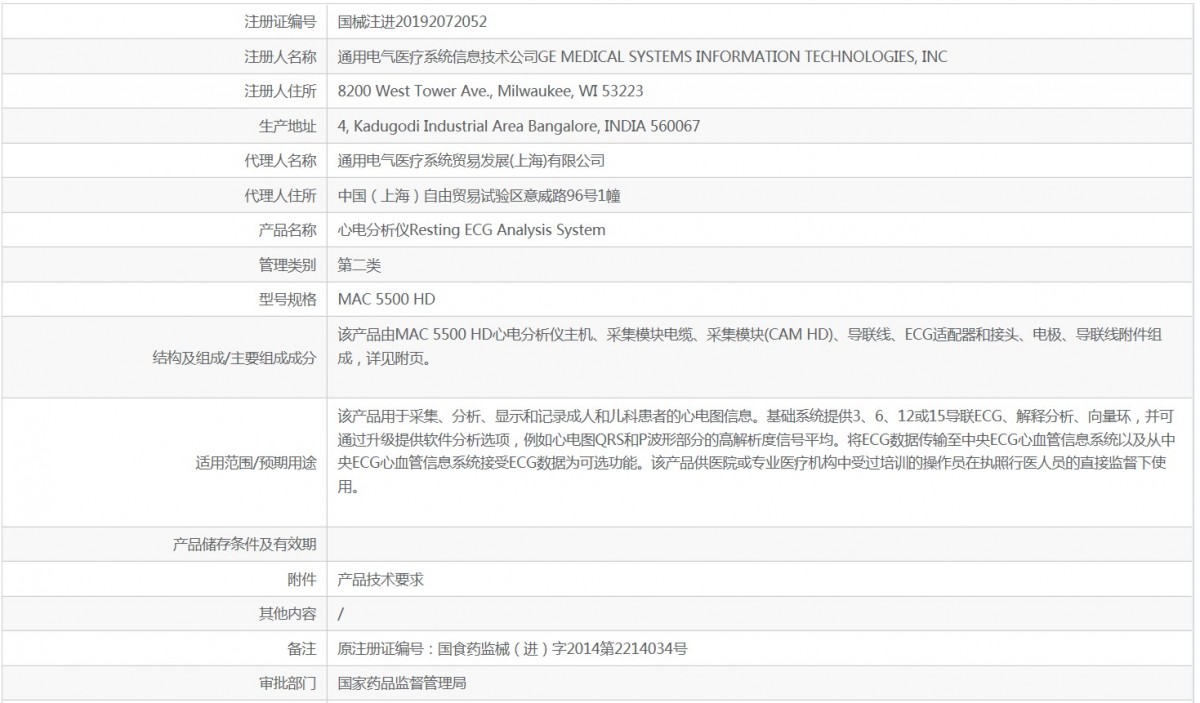1200x703 pixels.
Task: Select the label 代理人名称
Action: point(281,160)
